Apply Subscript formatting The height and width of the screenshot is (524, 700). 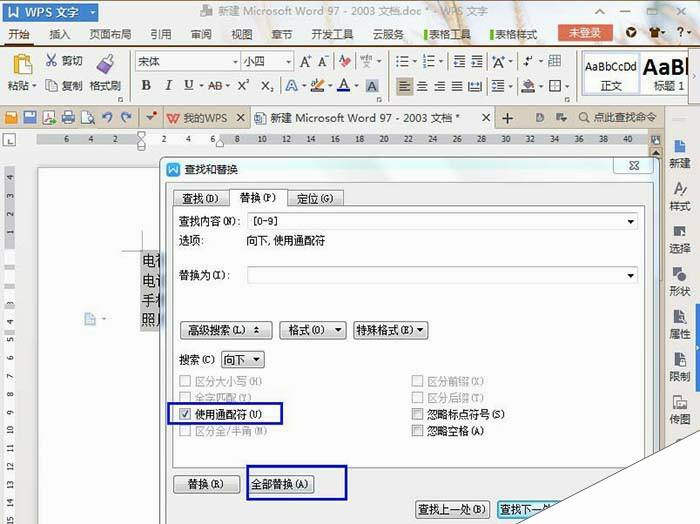pyautogui.click(x=267, y=86)
